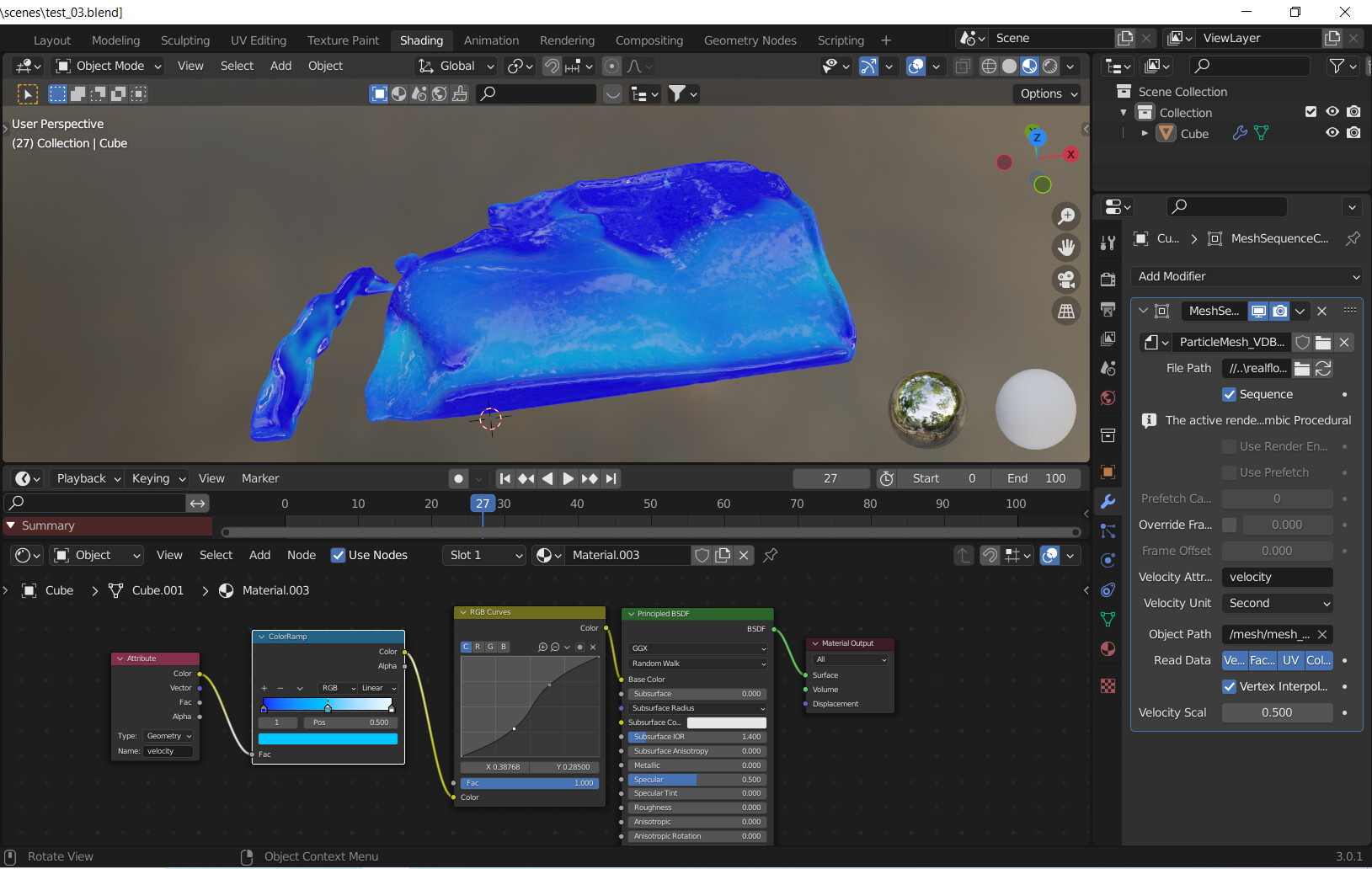Hide Cube in viewport via eye
The width and height of the screenshot is (1372, 869).
pos(1332,132)
